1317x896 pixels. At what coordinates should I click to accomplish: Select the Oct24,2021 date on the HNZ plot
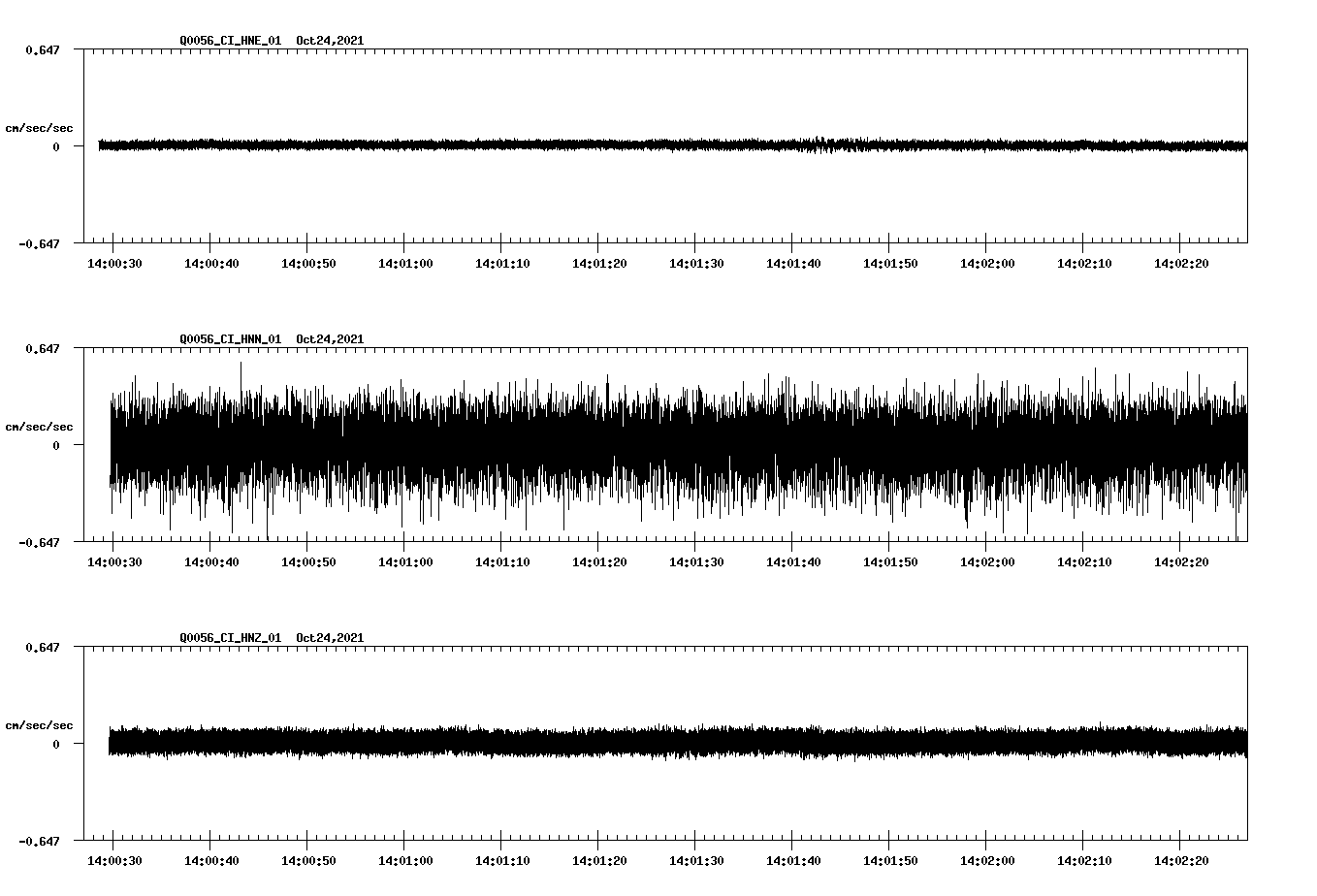(331, 638)
